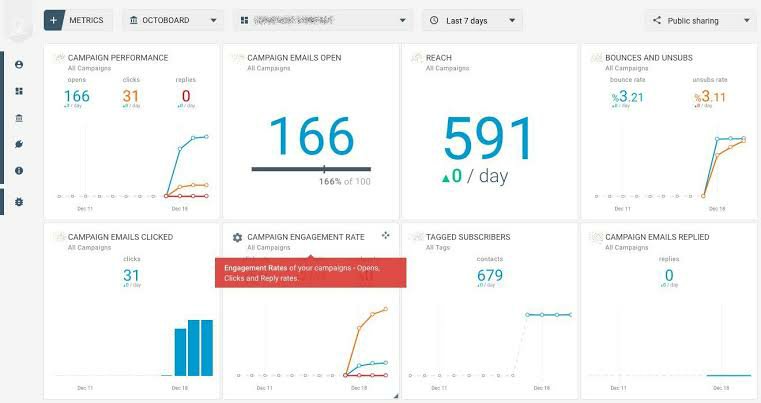Click the 166 opens progress bar
The height and width of the screenshot is (403, 761).
click(311, 169)
